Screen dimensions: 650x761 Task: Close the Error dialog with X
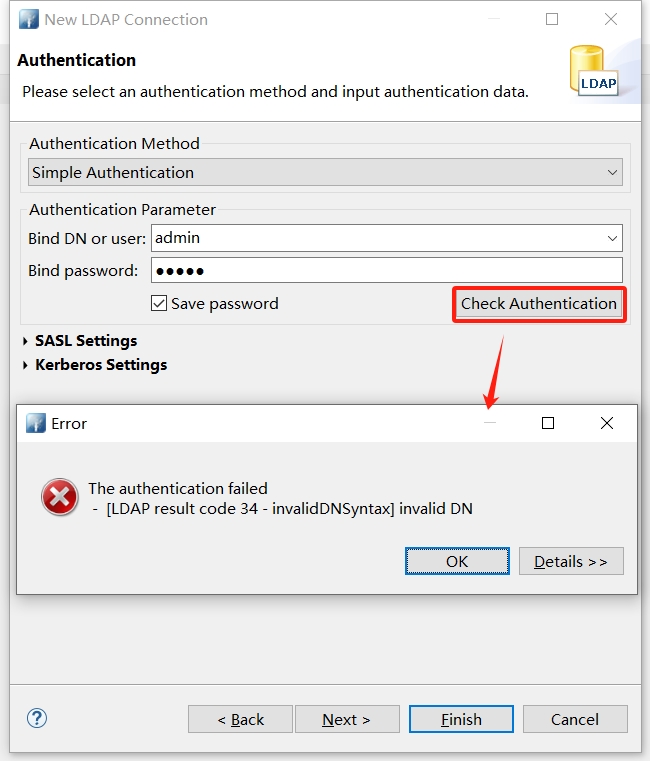pos(606,423)
